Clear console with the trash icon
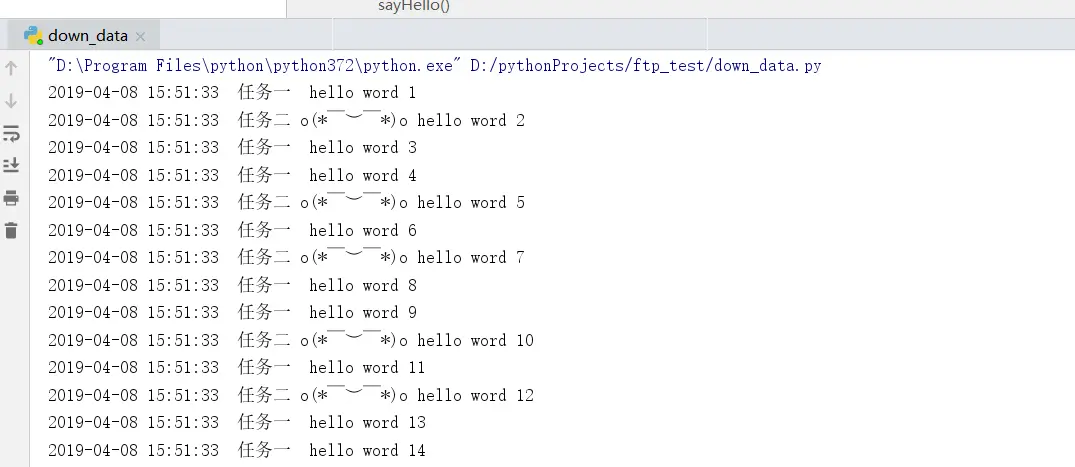Screen dimensions: 1075x467 (11, 230)
